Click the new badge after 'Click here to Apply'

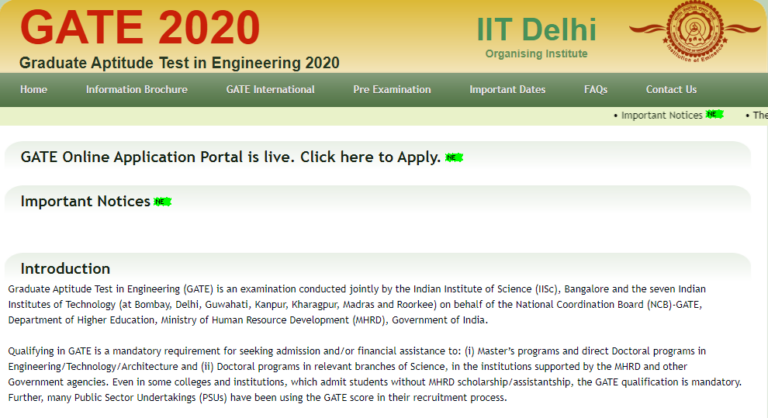click(x=454, y=158)
